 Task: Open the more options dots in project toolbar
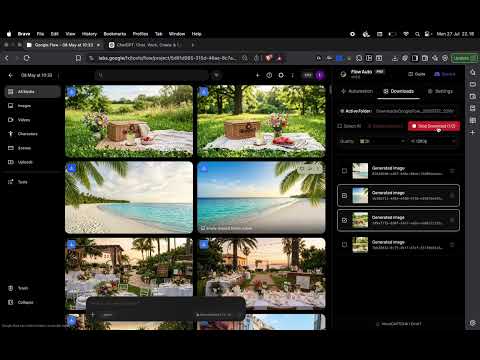pyautogui.click(x=293, y=75)
